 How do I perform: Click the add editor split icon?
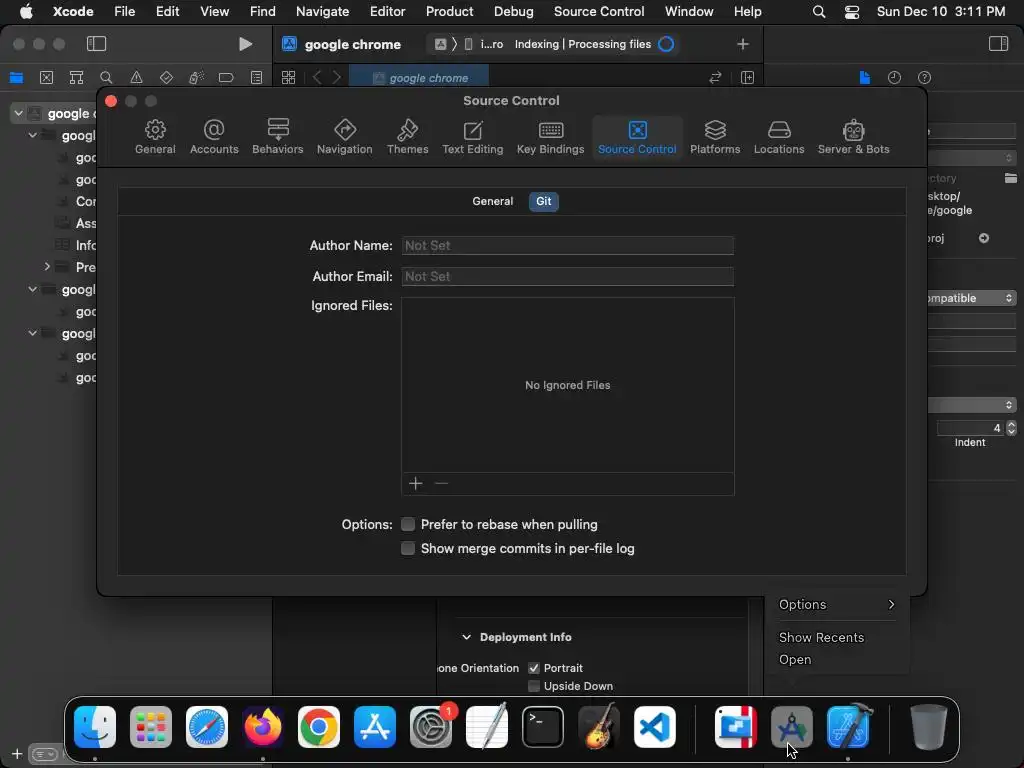747,78
